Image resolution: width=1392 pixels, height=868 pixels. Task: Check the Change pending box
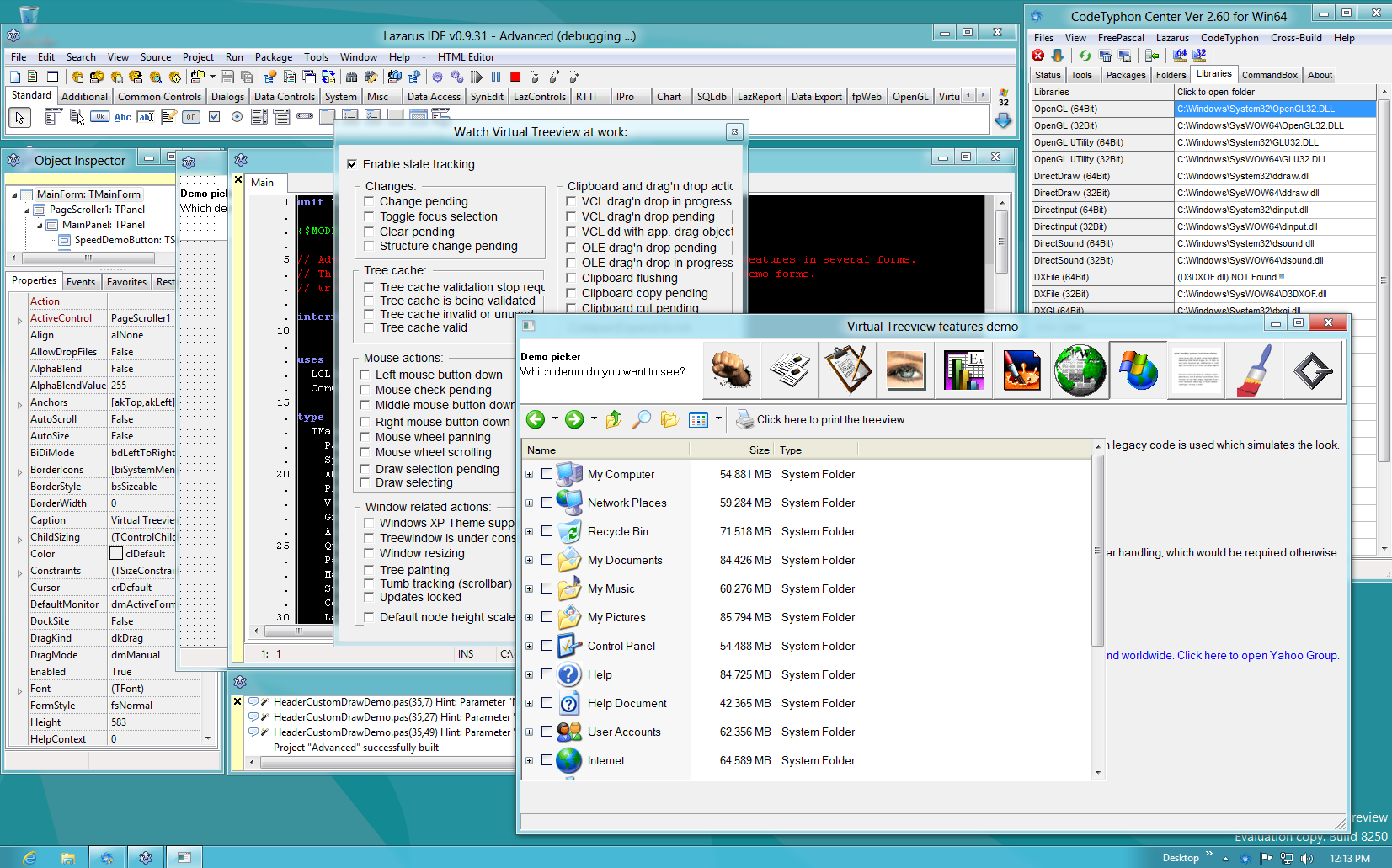click(x=369, y=201)
